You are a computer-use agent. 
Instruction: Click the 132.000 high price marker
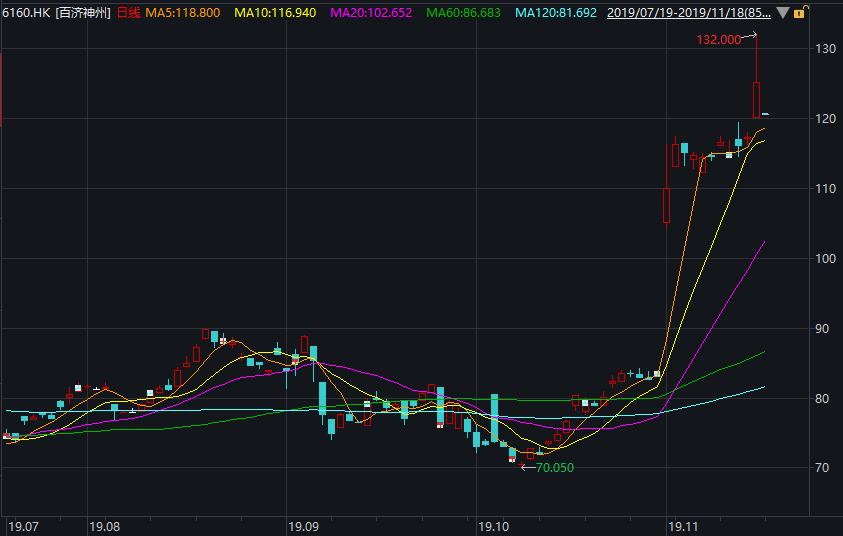[719, 40]
